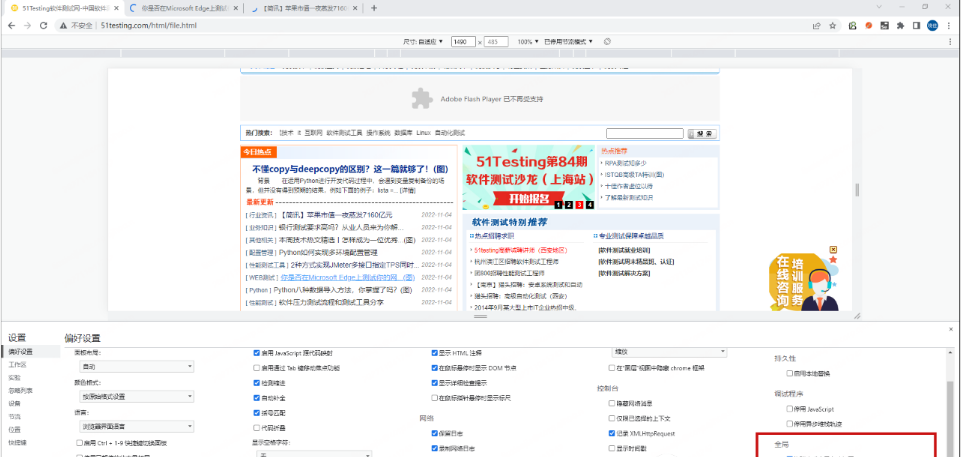Image resolution: width=961 pixels, height=457 pixels.
Task: Toggle the 显示 HTML 注释 checkbox
Action: pyautogui.click(x=435, y=353)
